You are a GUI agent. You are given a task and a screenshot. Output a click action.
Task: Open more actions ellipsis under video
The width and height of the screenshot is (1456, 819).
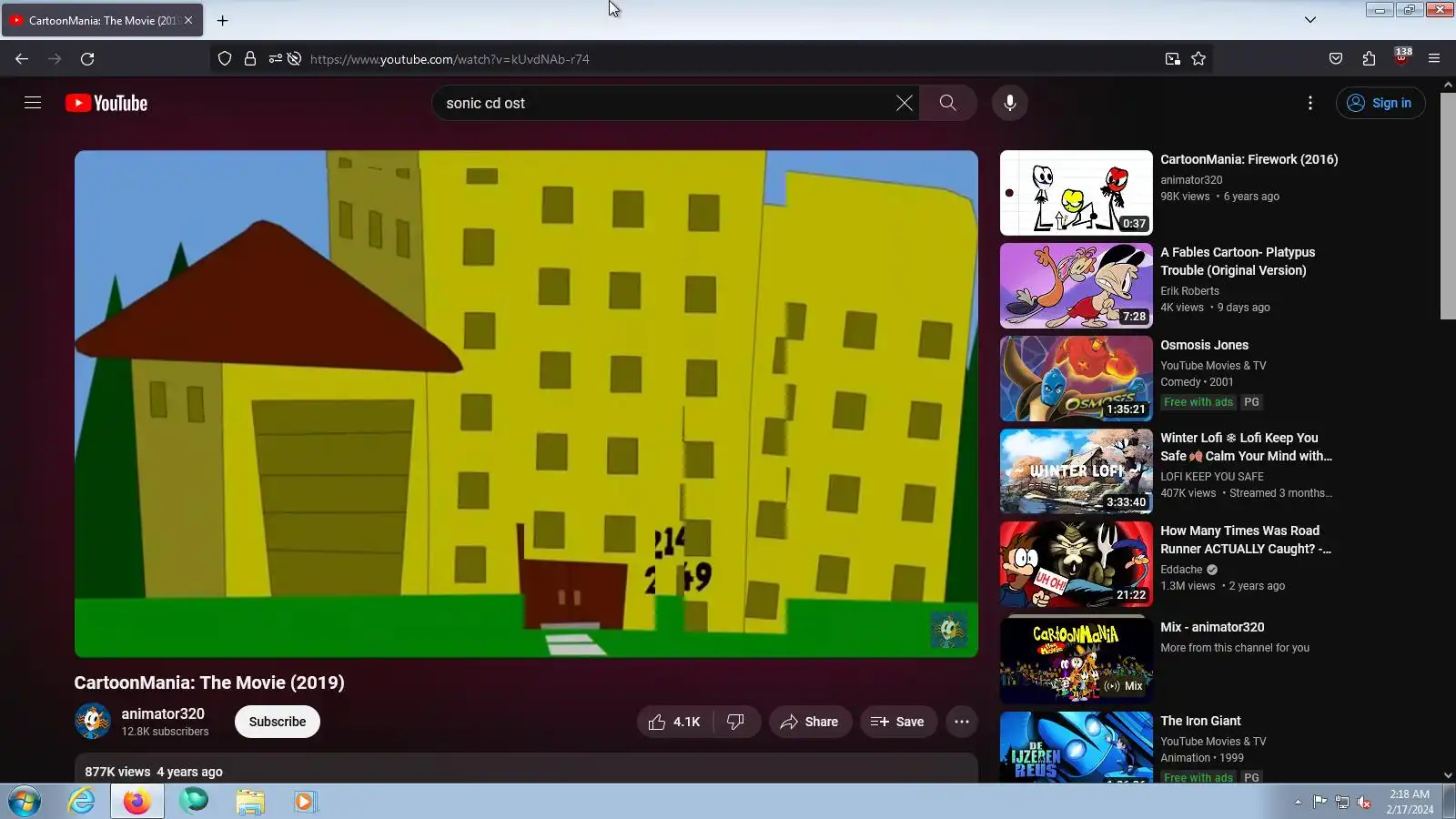coord(962,722)
